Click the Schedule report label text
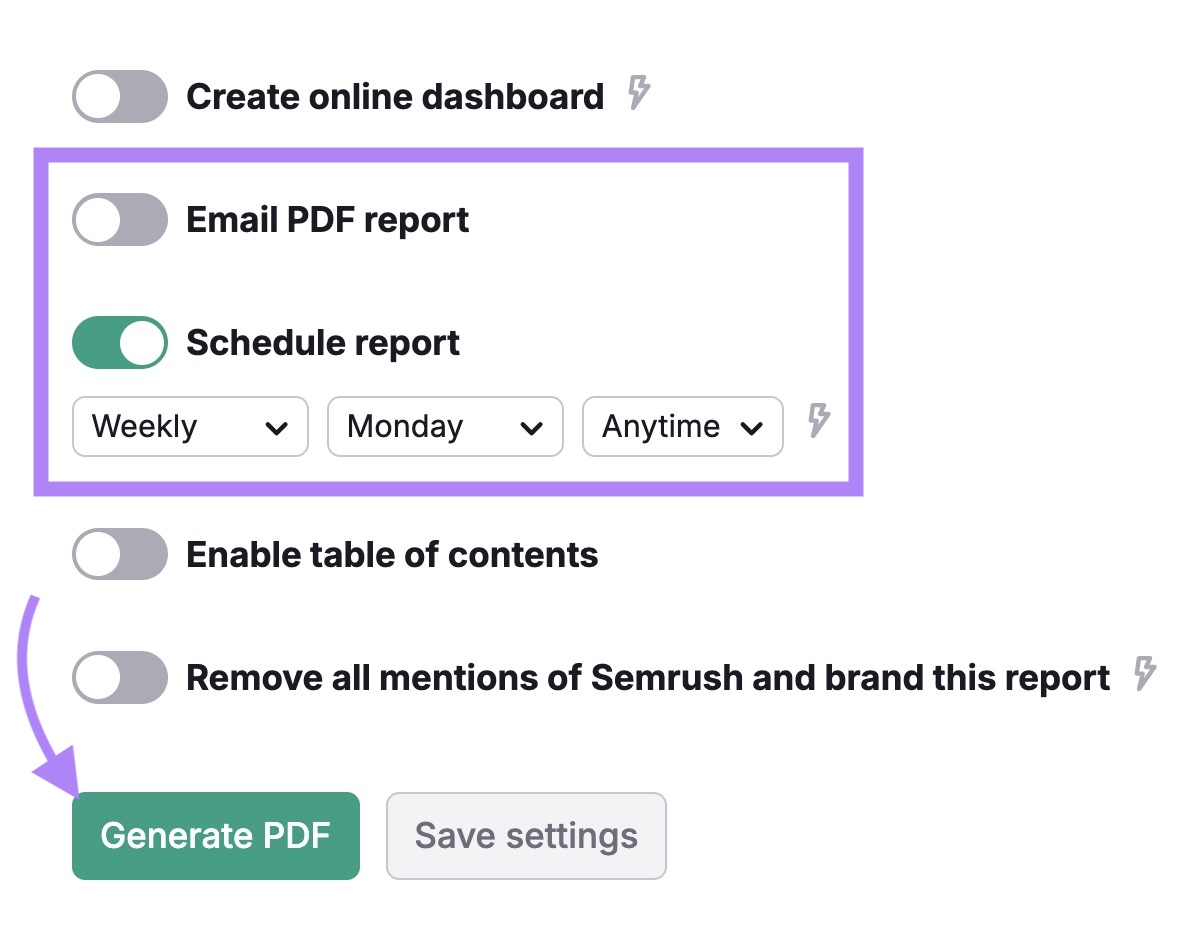 click(x=322, y=342)
